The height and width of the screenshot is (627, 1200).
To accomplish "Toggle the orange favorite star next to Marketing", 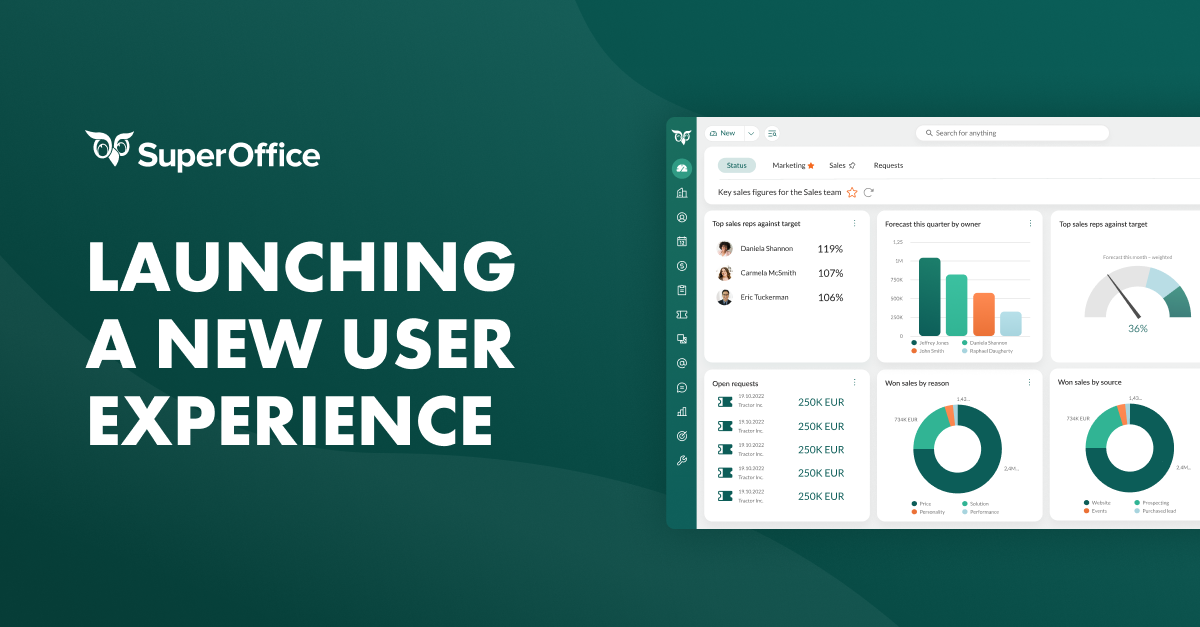I will coord(811,165).
